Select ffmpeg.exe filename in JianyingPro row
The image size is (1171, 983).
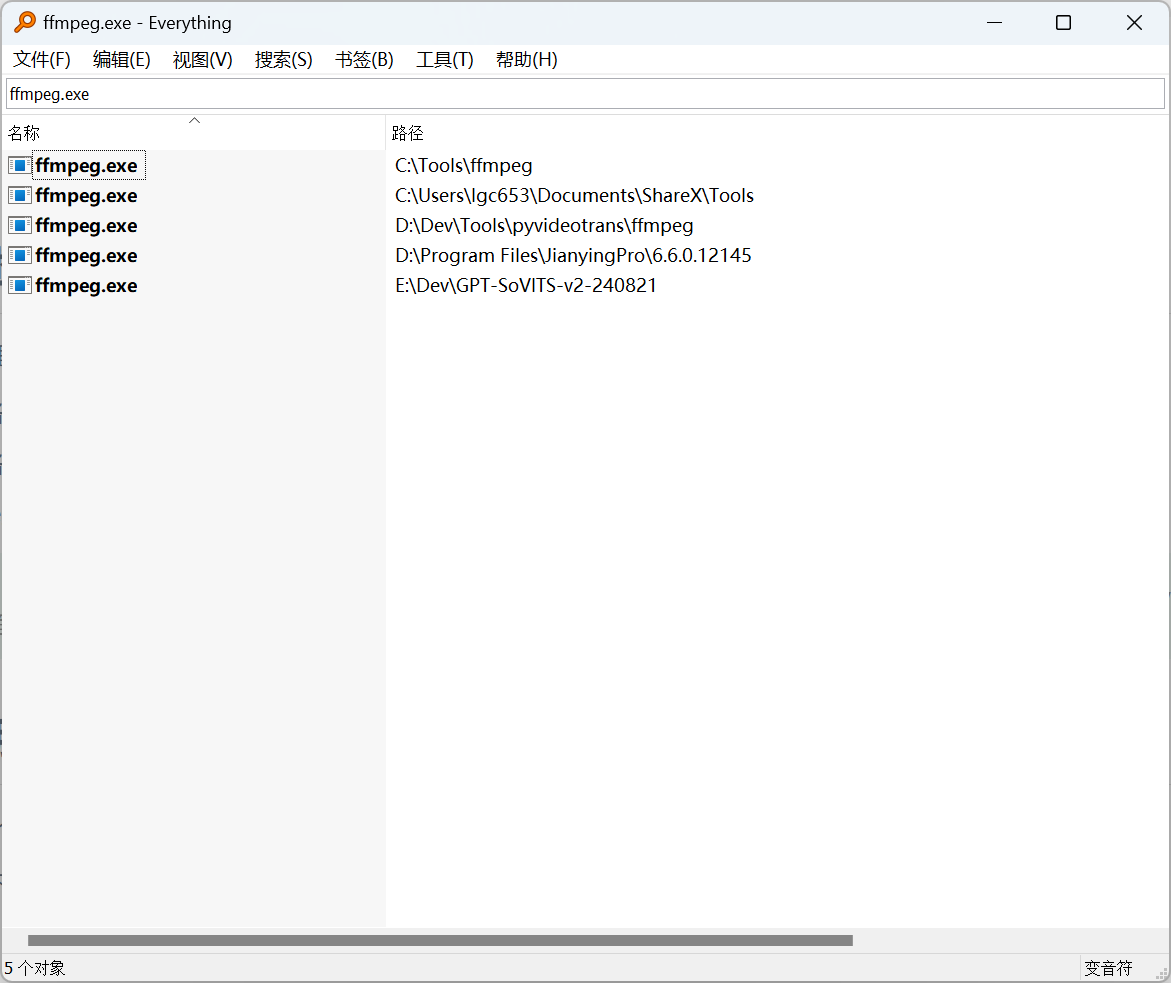(87, 255)
